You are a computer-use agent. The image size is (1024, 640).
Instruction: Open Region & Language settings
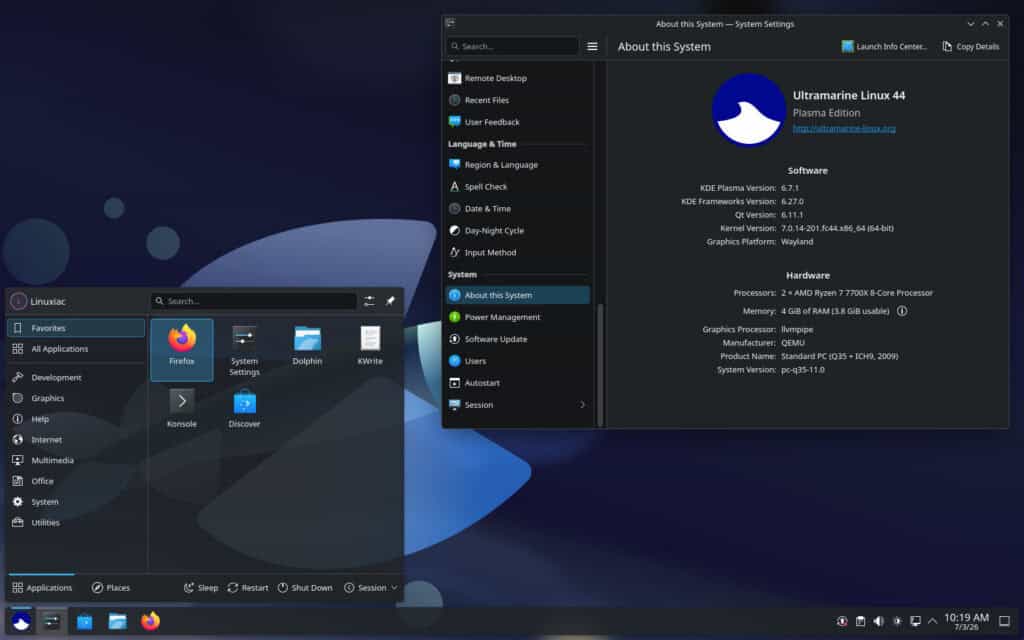click(x=519, y=165)
